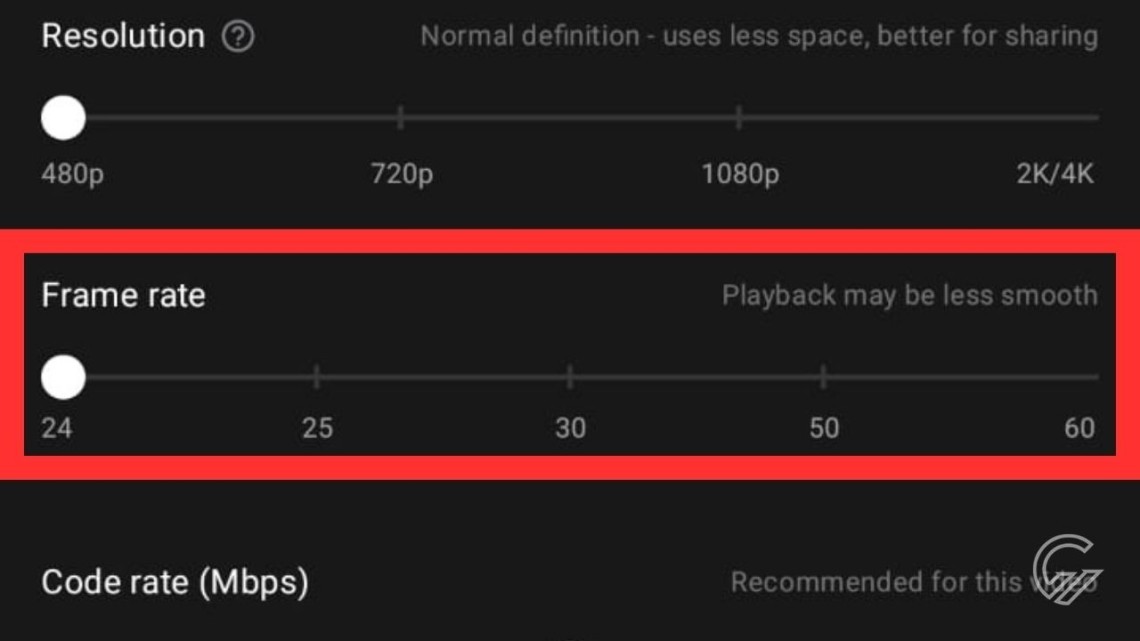Set frame rate slider to 30 mark
Screen dimensions: 1140x641
[570, 377]
